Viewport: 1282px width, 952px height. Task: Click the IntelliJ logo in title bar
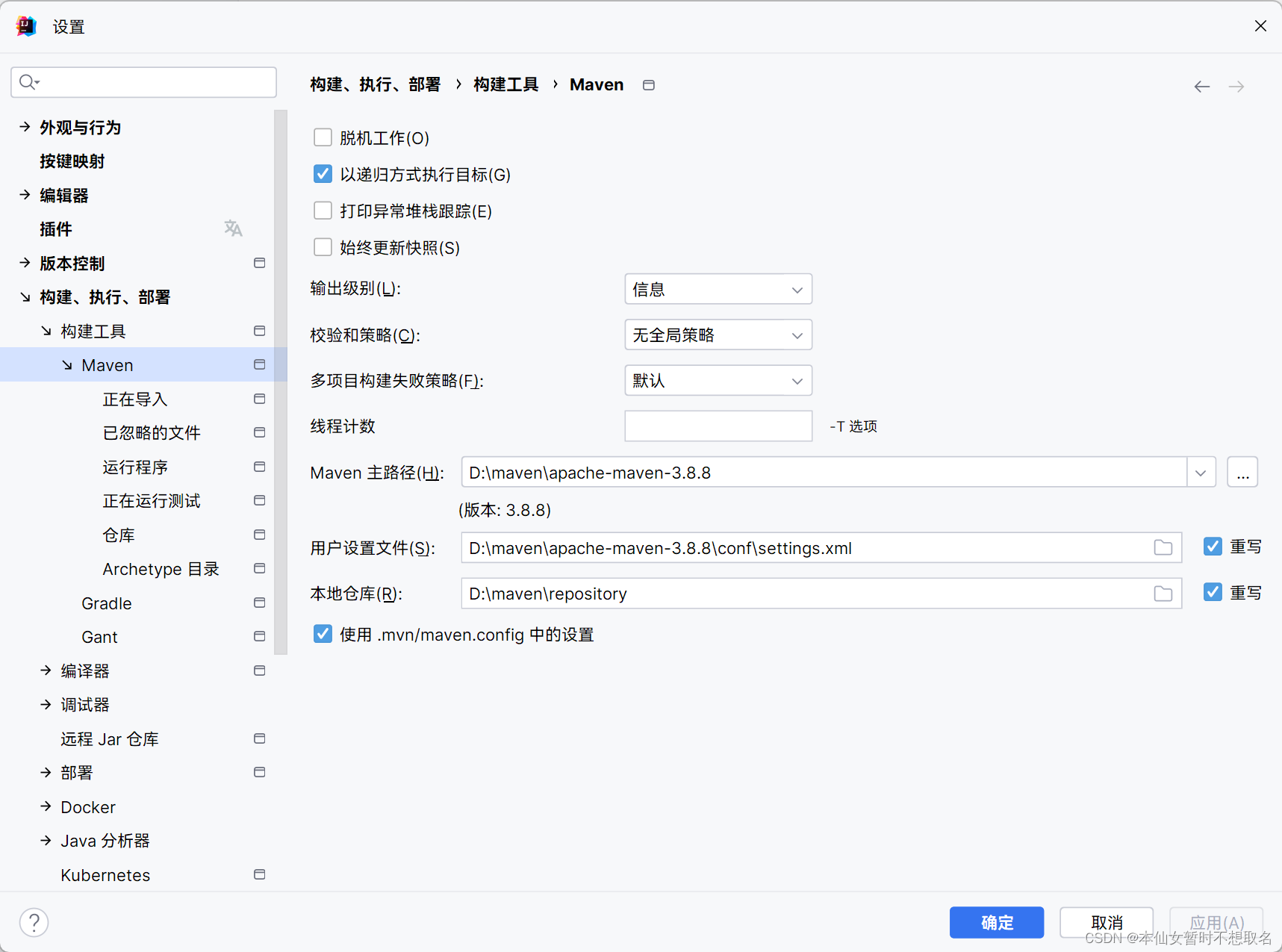[x=27, y=27]
